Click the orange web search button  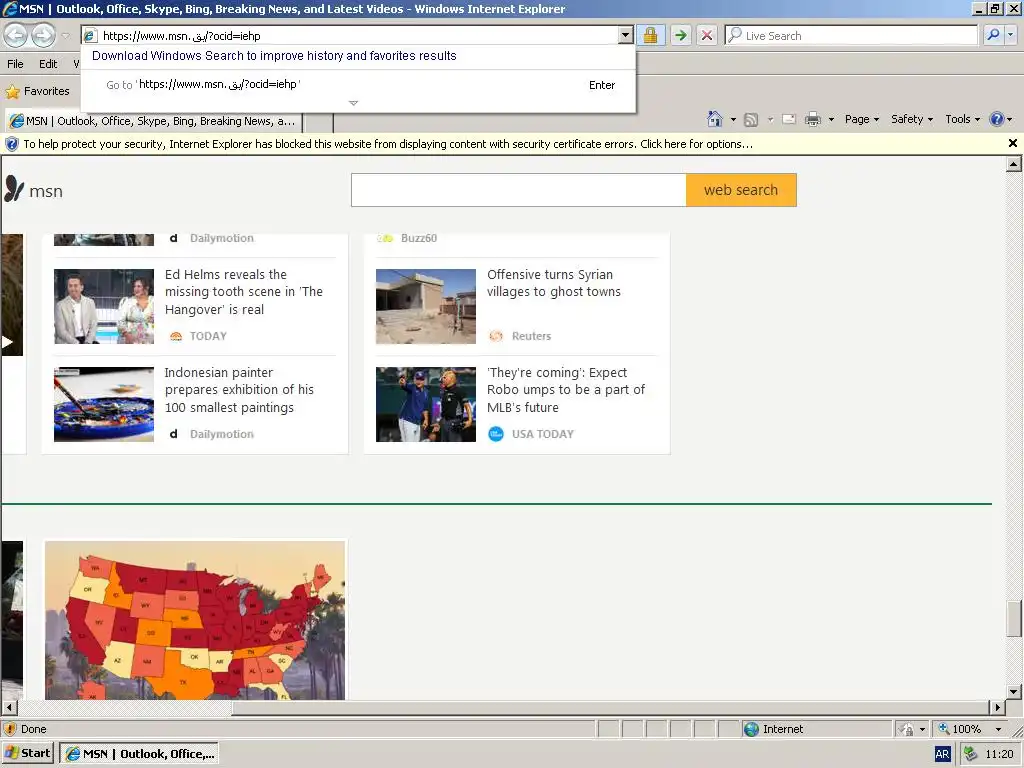[741, 190]
